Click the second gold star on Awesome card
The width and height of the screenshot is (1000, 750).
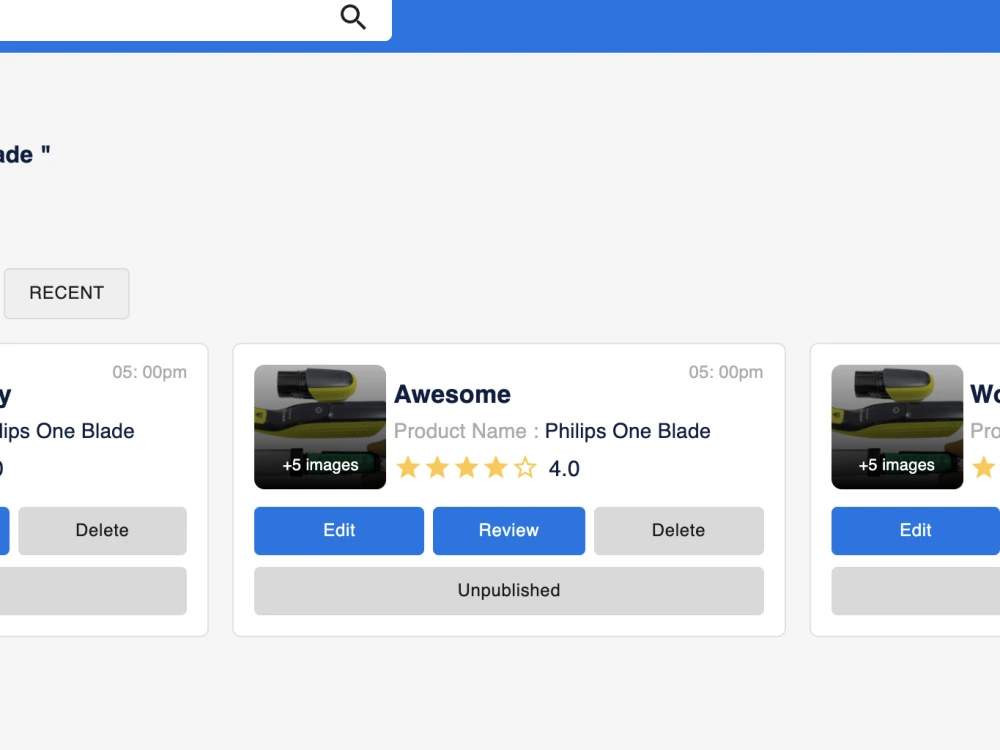tap(438, 467)
